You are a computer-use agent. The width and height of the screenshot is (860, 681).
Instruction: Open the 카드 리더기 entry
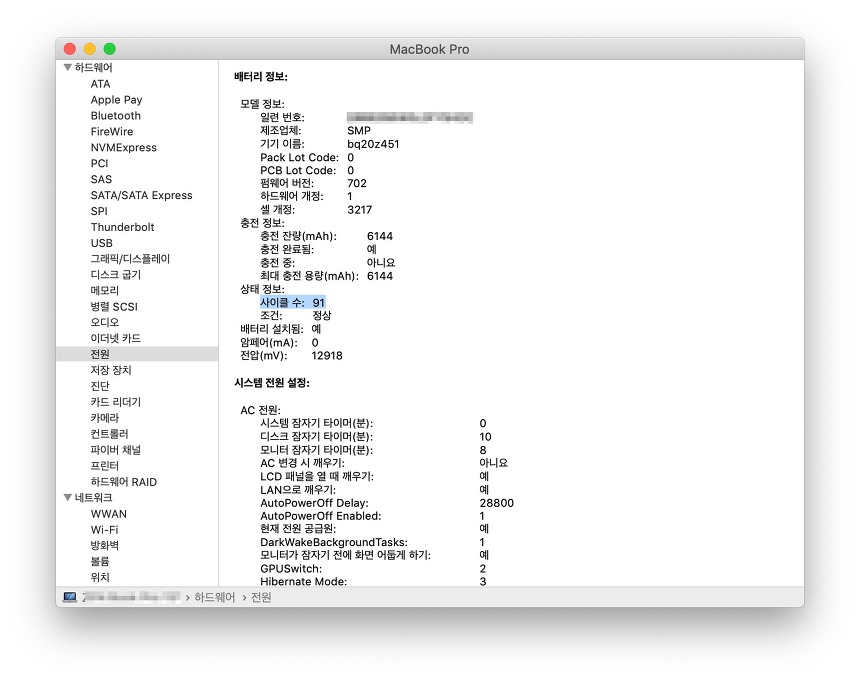116,402
